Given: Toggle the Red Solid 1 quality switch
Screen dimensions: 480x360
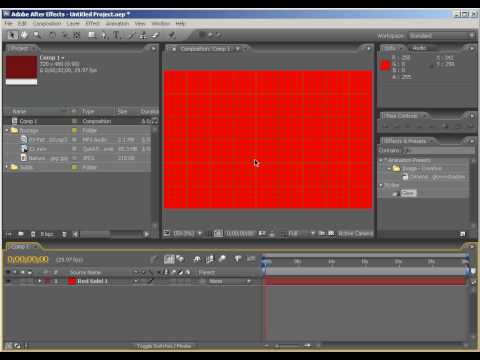Looking at the screenshot, I should (150, 281).
